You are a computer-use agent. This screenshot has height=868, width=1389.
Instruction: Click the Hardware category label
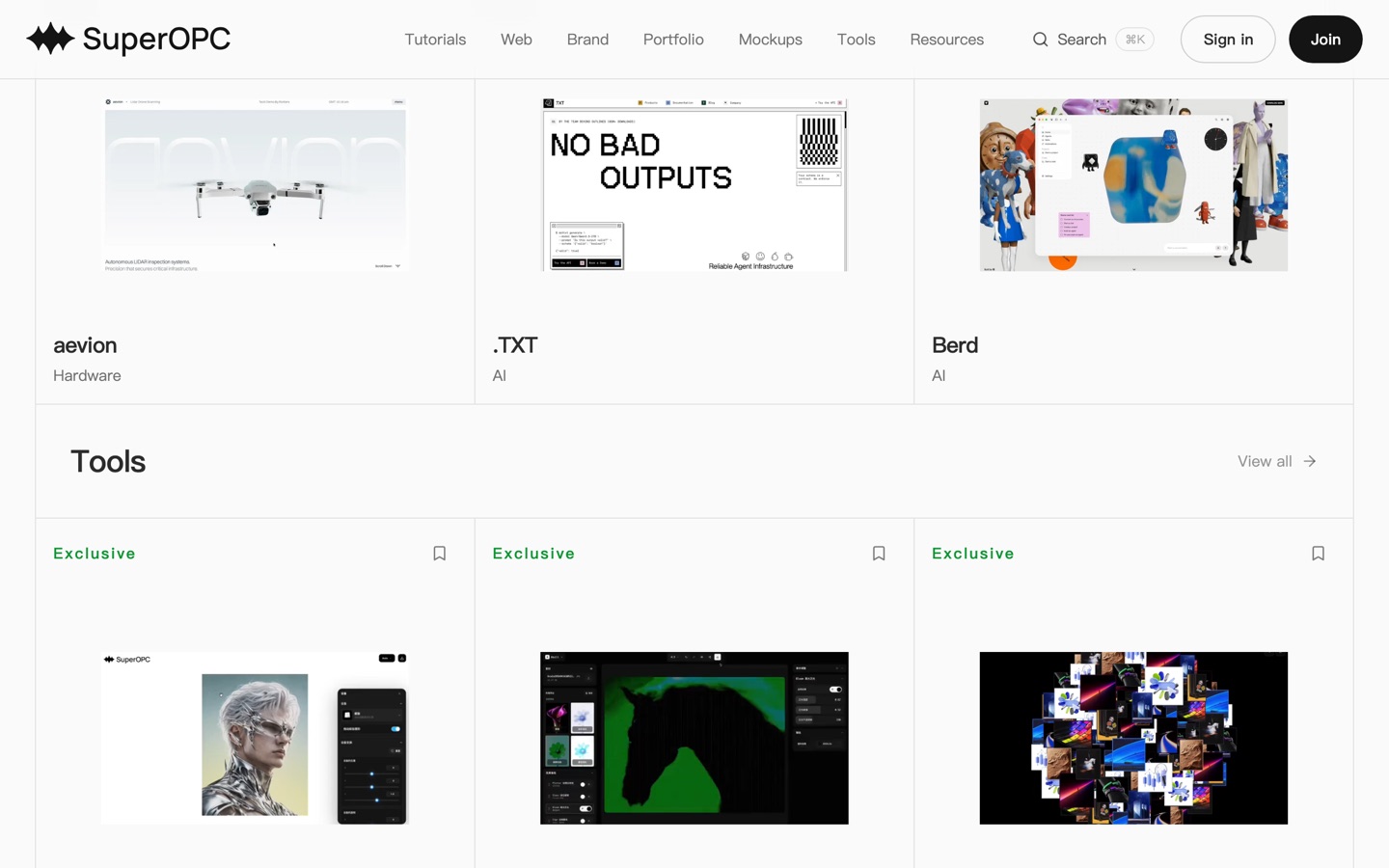pos(87,376)
